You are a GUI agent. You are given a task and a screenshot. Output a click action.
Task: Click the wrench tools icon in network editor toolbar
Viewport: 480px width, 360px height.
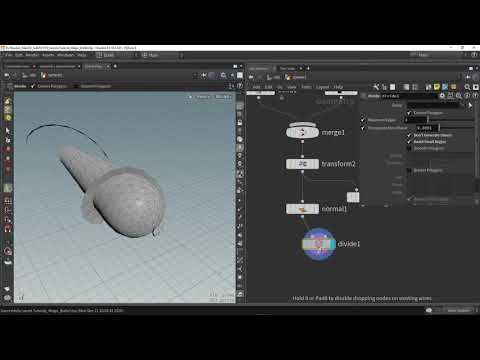click(x=376, y=87)
